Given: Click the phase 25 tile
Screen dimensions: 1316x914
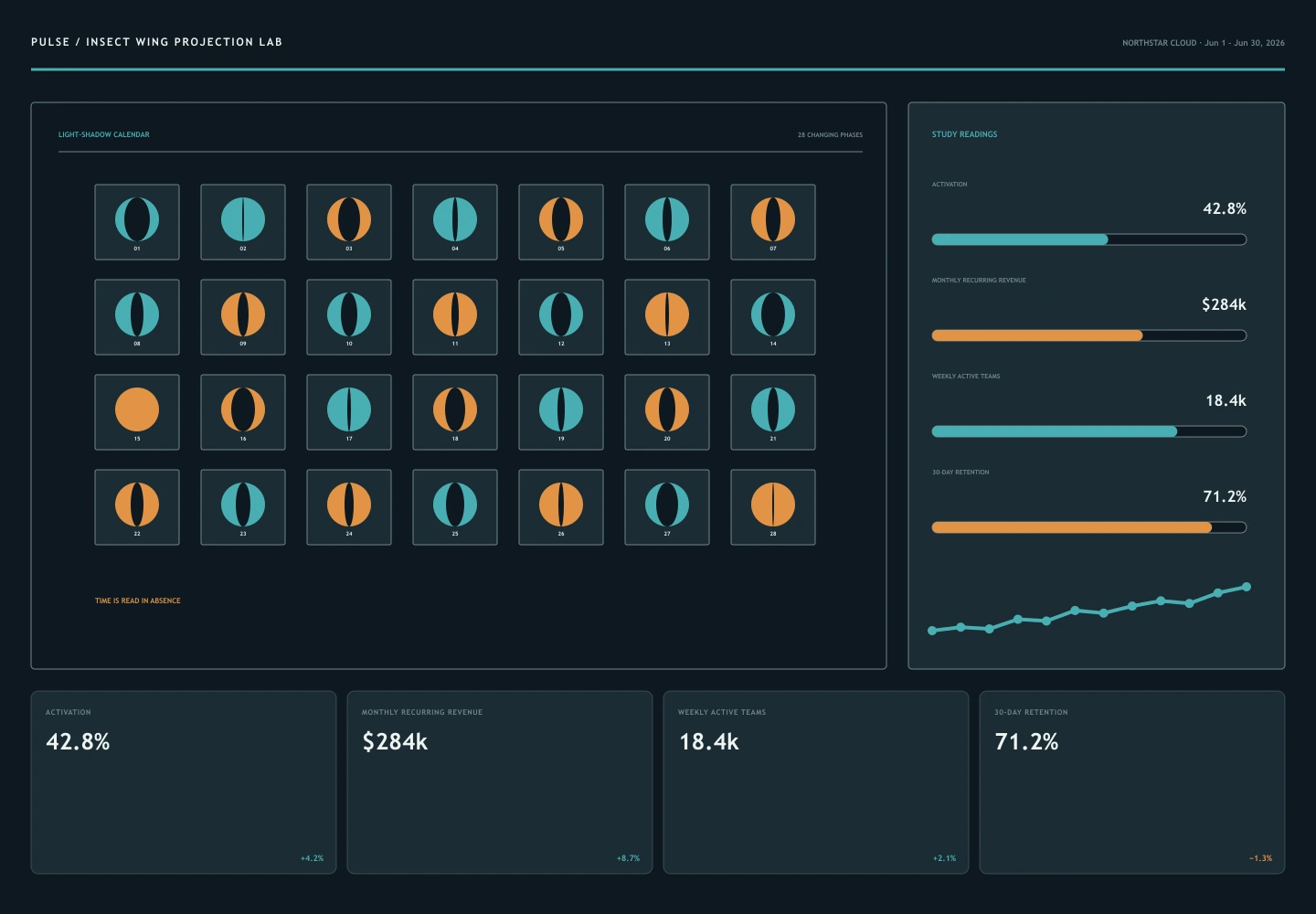Looking at the screenshot, I should pyautogui.click(x=455, y=507).
